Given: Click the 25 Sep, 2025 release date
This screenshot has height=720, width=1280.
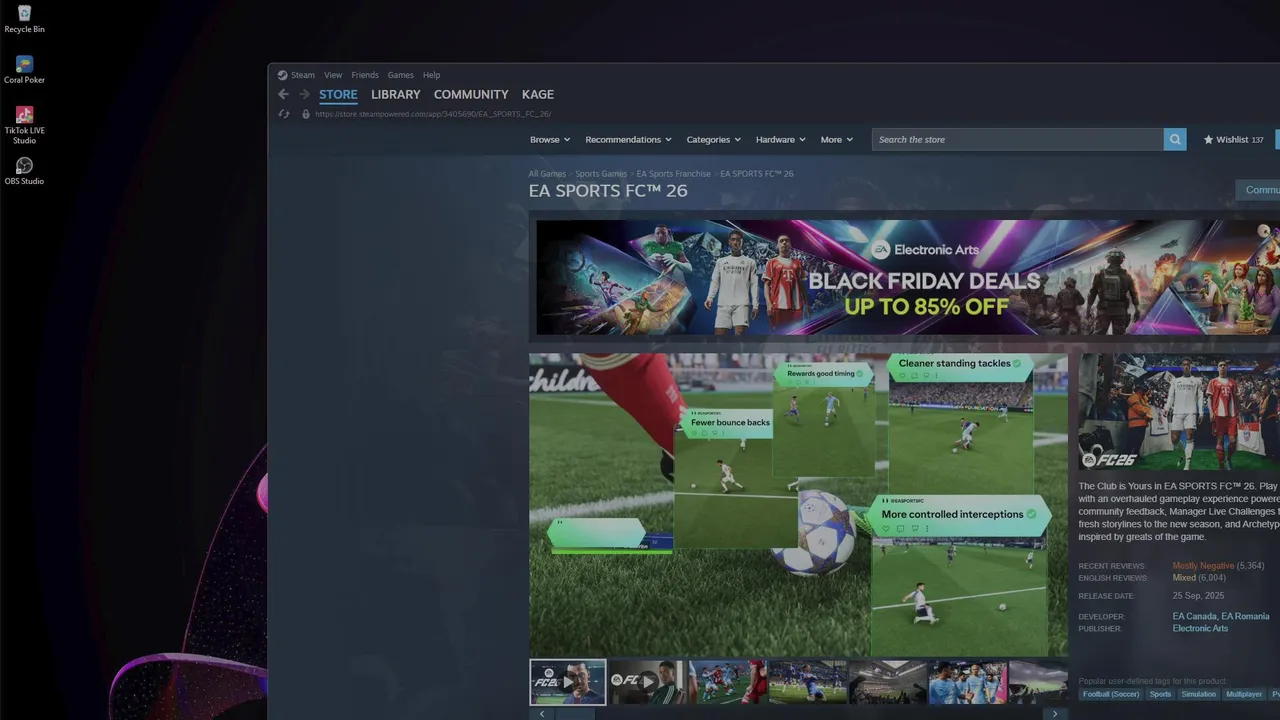Looking at the screenshot, I should 1198,596.
